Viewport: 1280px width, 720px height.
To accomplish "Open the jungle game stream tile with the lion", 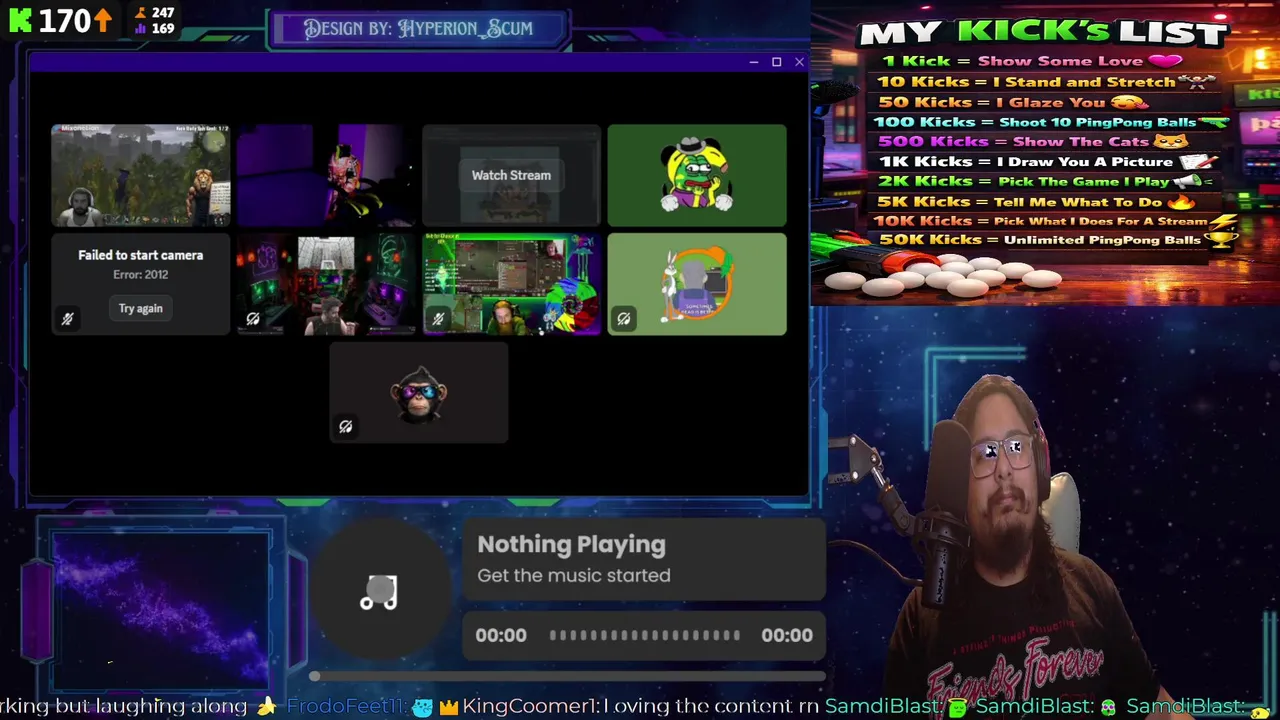I will (141, 176).
